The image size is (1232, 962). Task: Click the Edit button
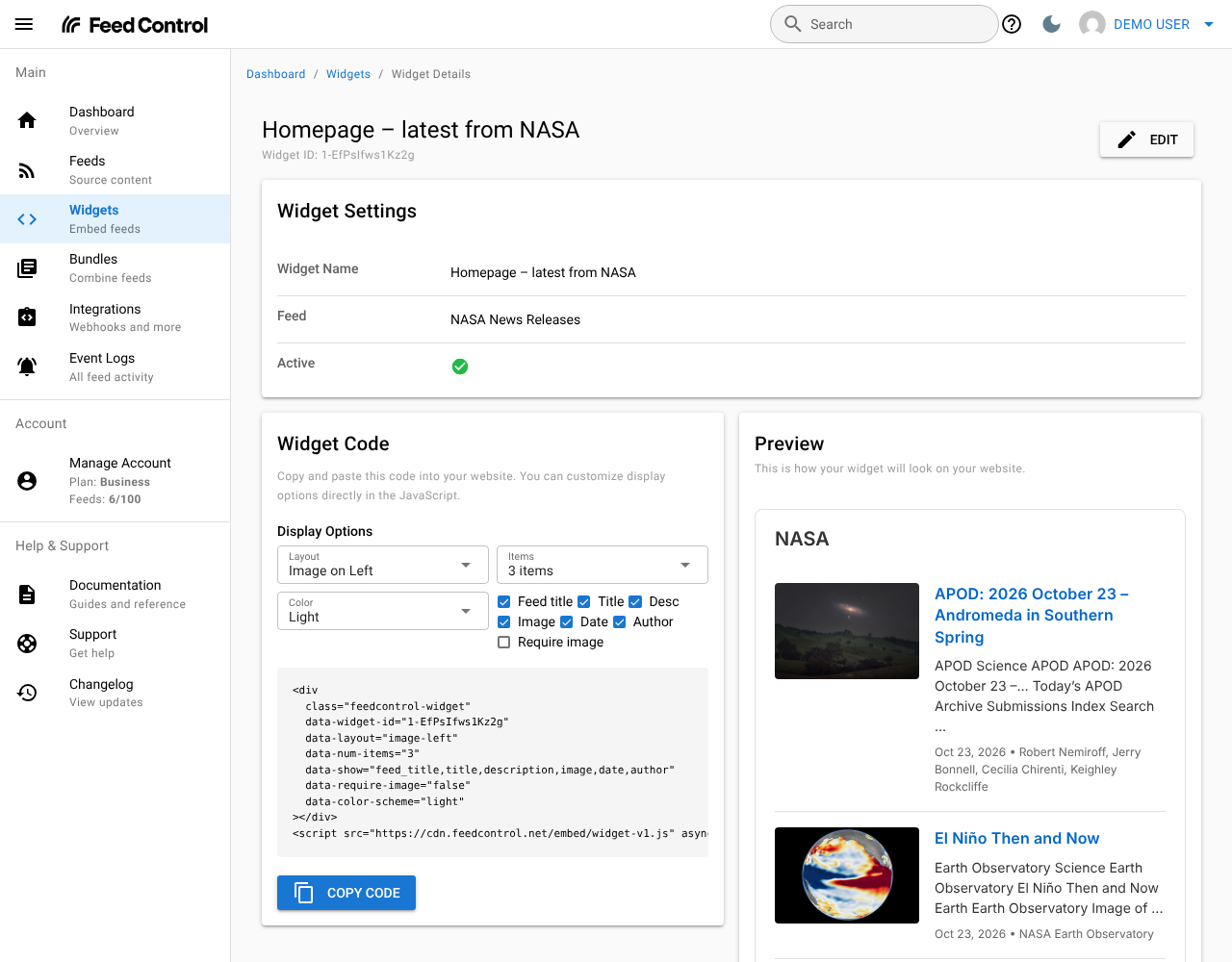(x=1146, y=139)
